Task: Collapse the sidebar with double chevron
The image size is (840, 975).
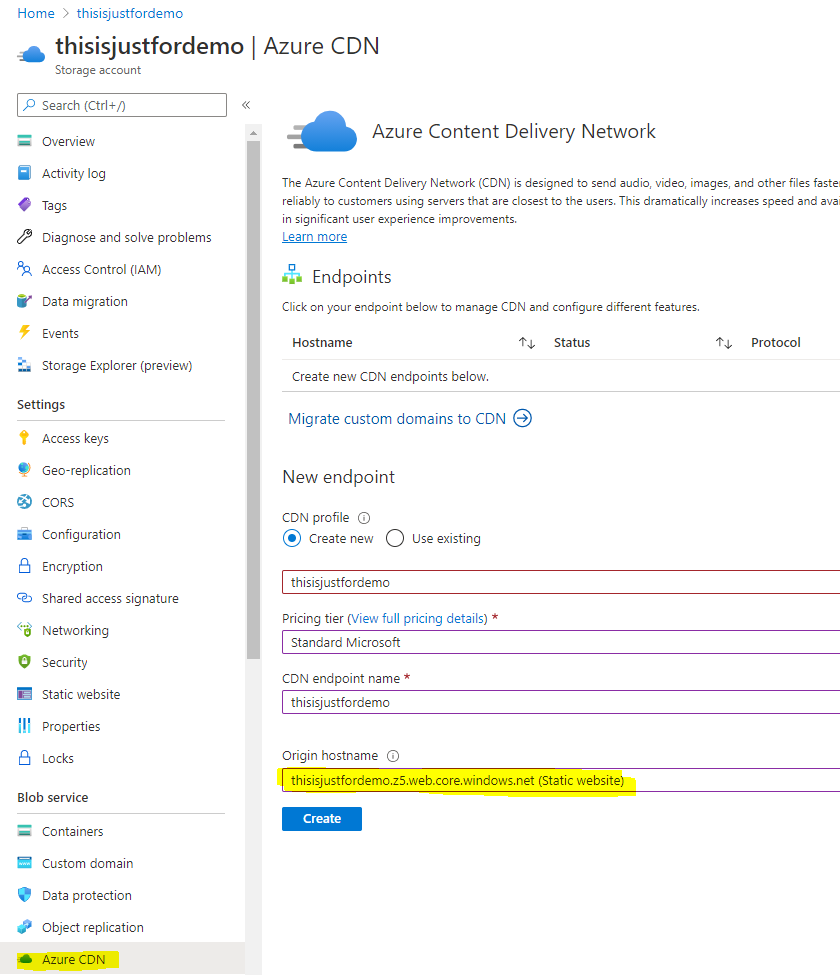Action: pyautogui.click(x=246, y=105)
